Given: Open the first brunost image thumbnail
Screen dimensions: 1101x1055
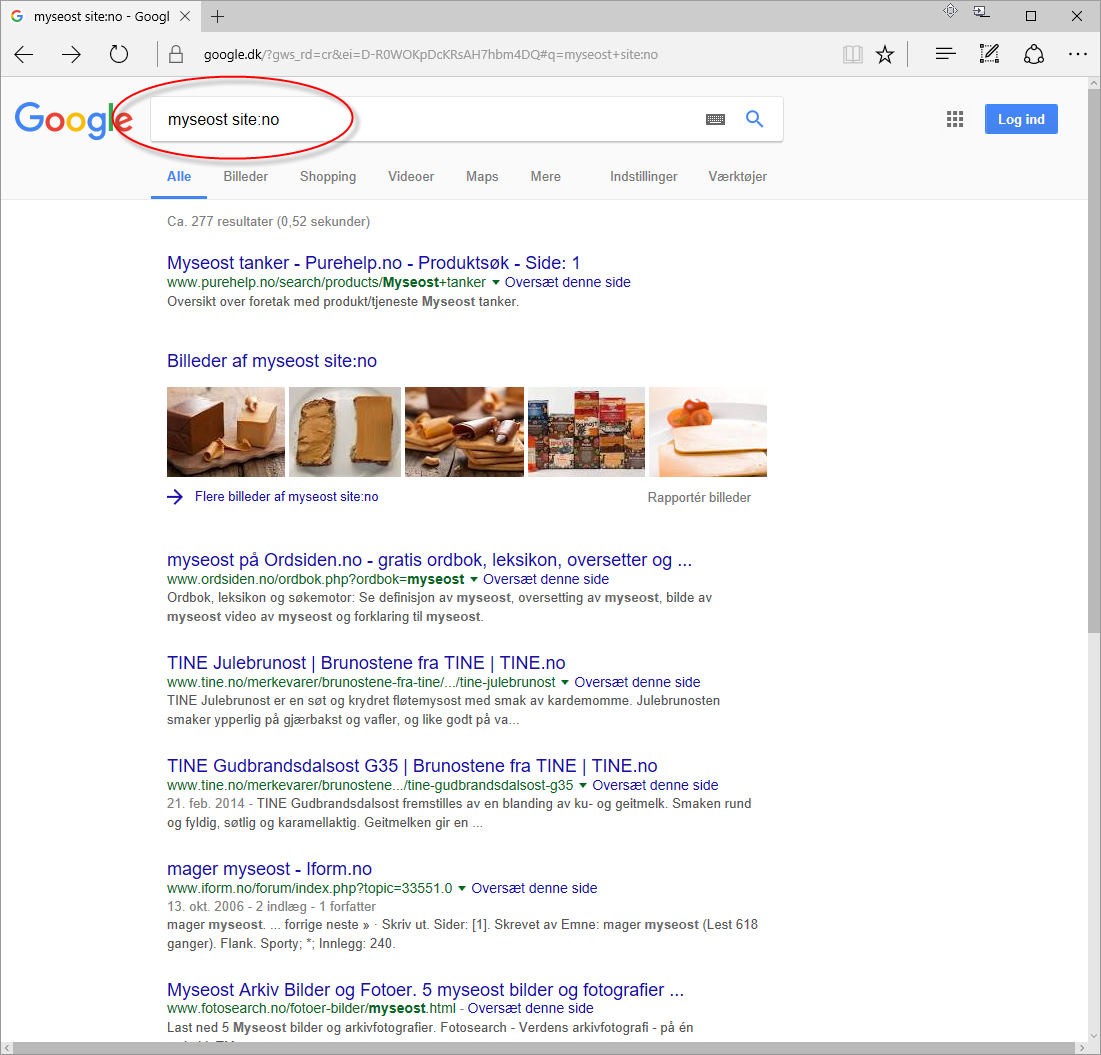Looking at the screenshot, I should (225, 431).
